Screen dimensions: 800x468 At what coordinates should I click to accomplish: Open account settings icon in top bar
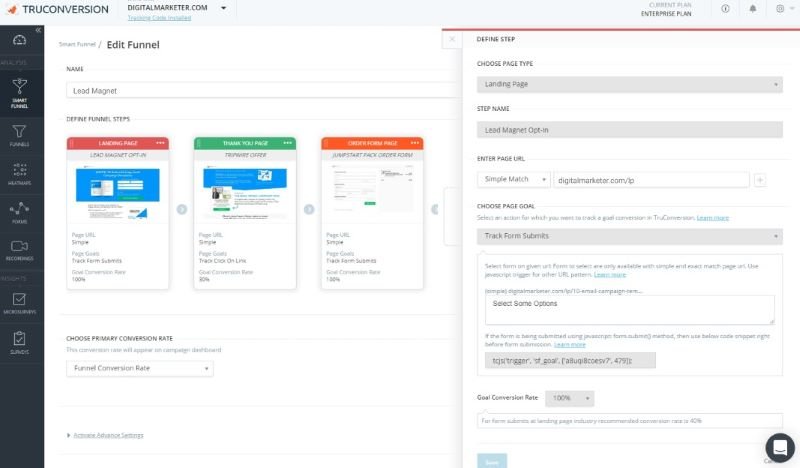point(780,9)
